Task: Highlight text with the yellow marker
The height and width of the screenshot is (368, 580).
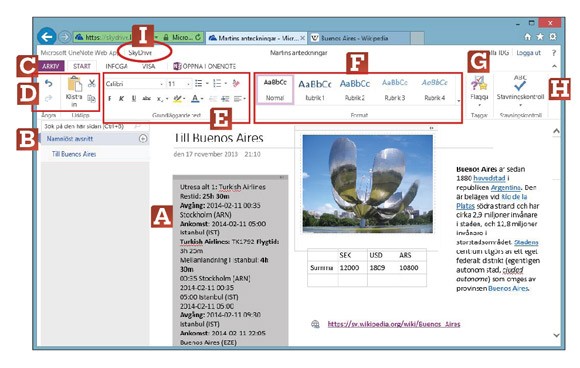Action: (x=178, y=99)
